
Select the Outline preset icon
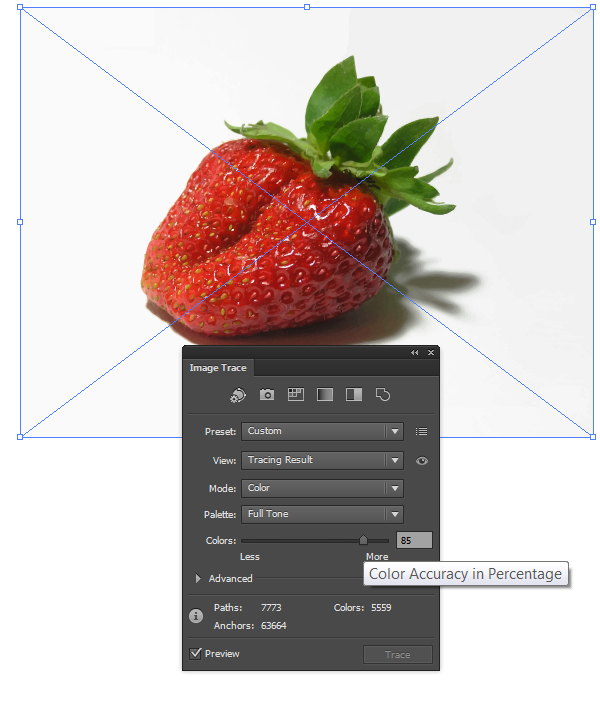[x=382, y=395]
